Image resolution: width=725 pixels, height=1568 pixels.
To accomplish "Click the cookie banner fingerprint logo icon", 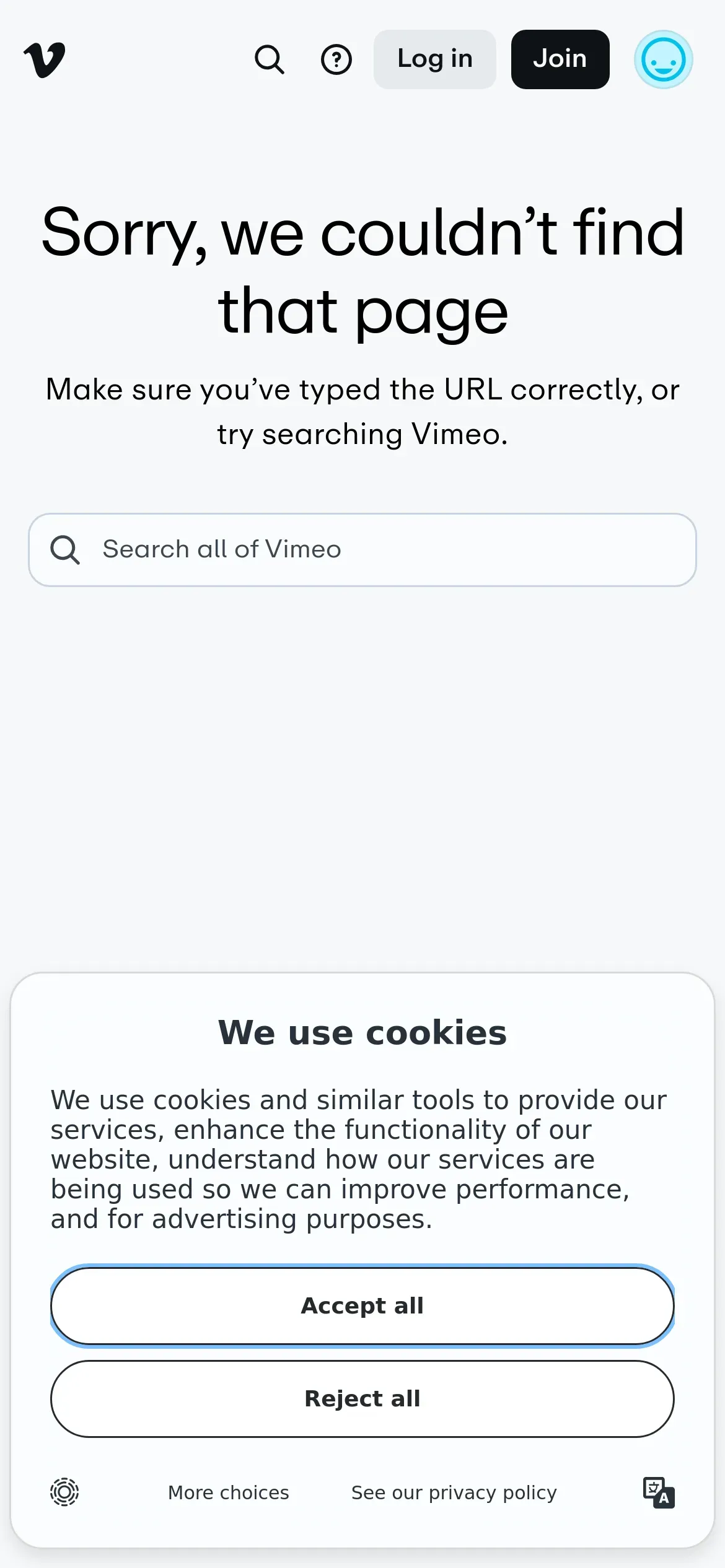I will pyautogui.click(x=64, y=1492).
